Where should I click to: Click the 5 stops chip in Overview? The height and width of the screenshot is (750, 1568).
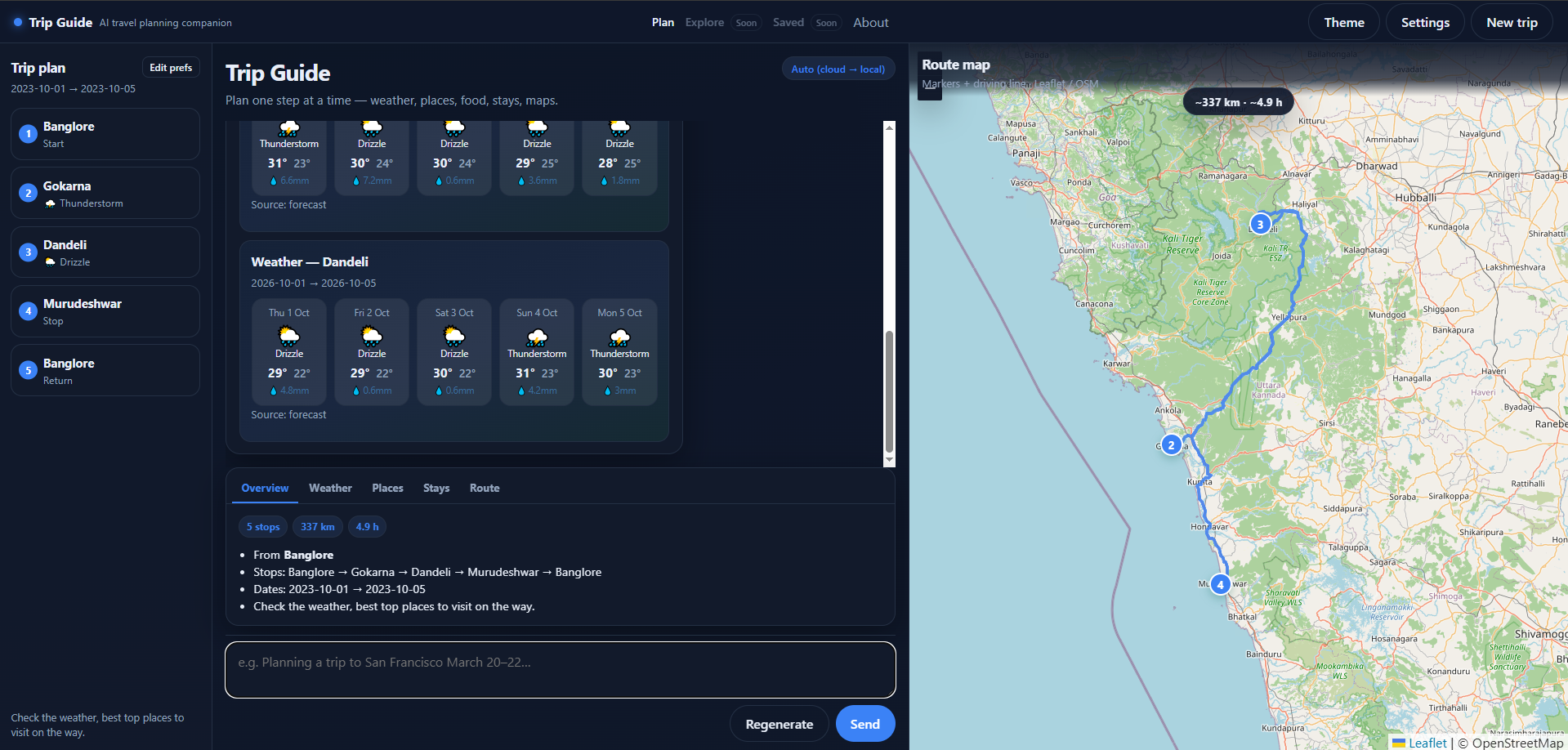click(263, 527)
